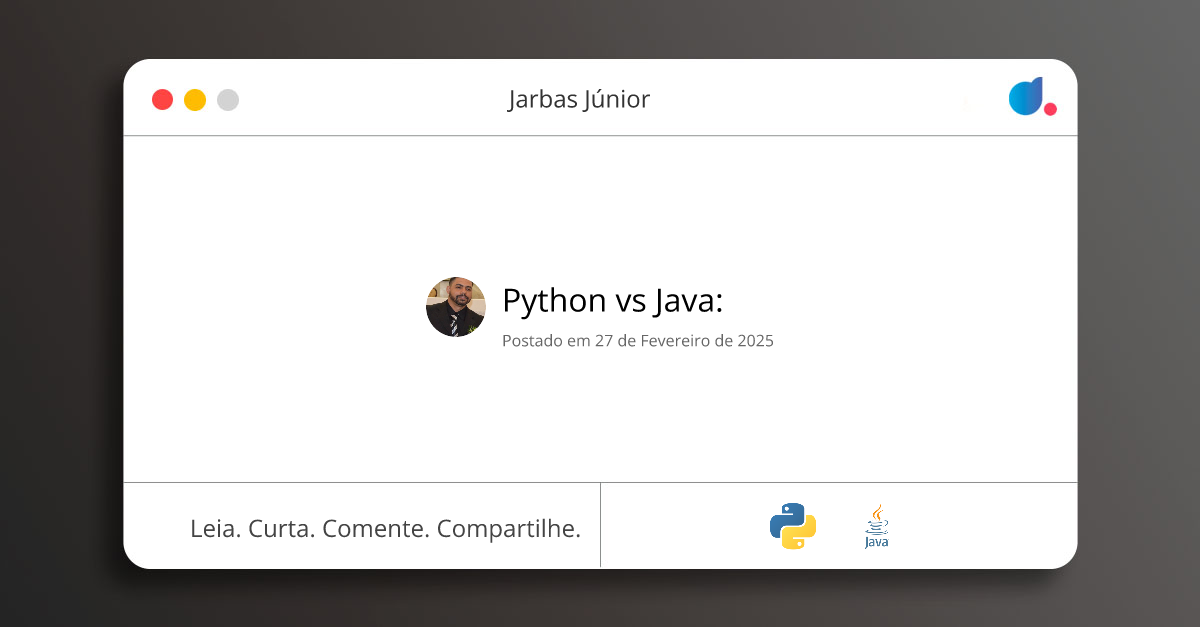Expand the 'Python vs Java:' post heading
Viewport: 1200px width, 628px height.
pos(612,300)
